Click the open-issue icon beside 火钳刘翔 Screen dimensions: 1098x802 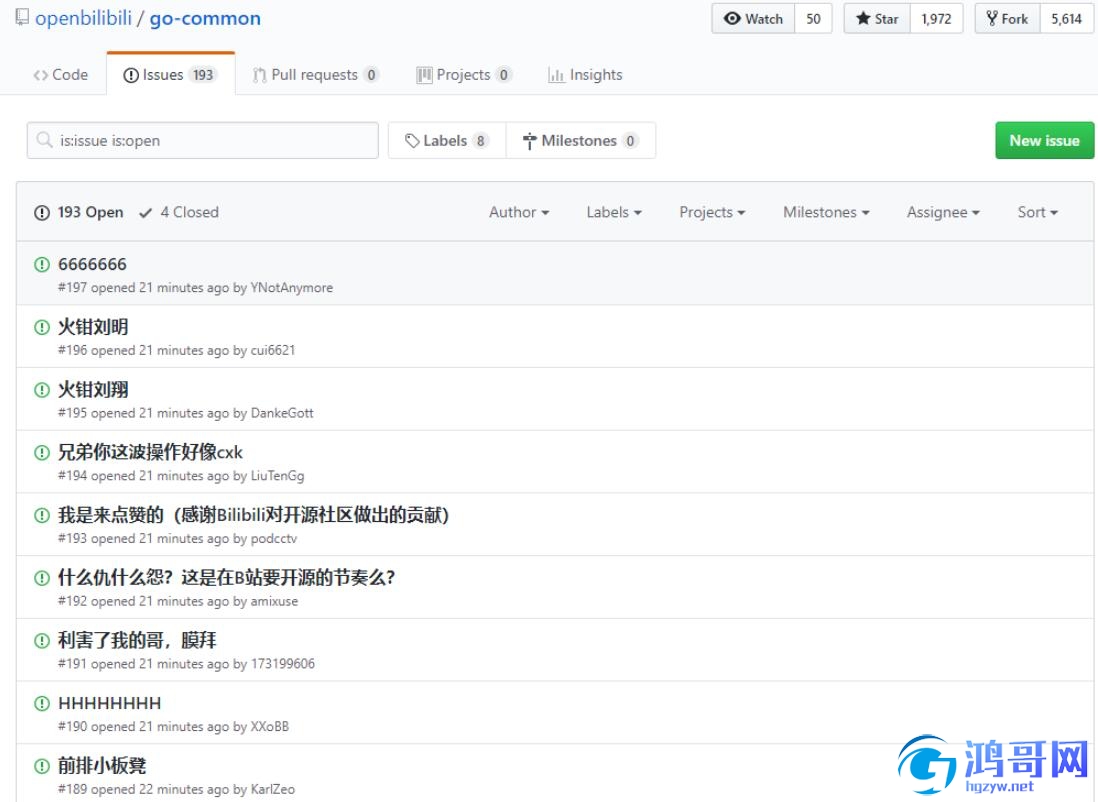point(42,389)
